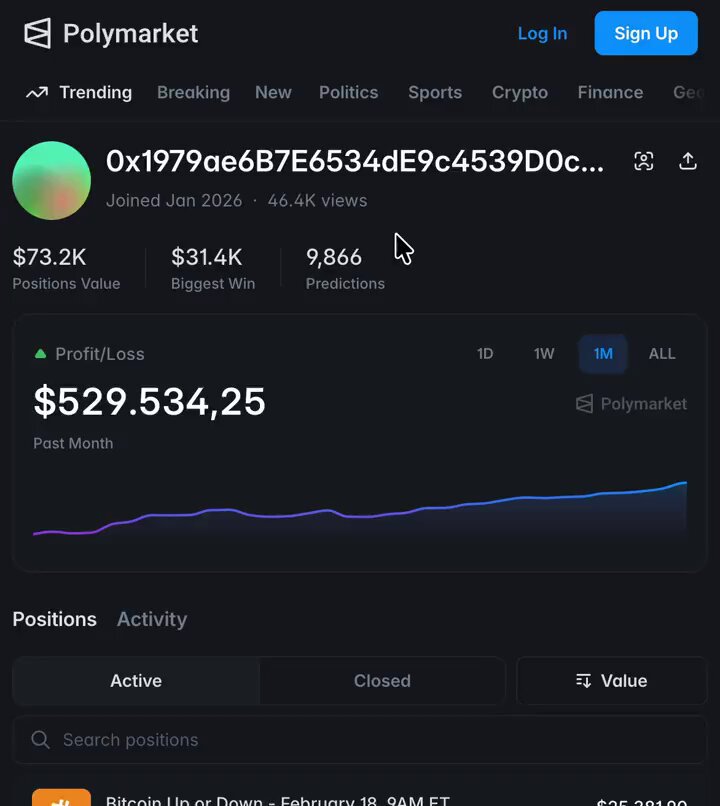Click the profile avatar picture

[51, 180]
